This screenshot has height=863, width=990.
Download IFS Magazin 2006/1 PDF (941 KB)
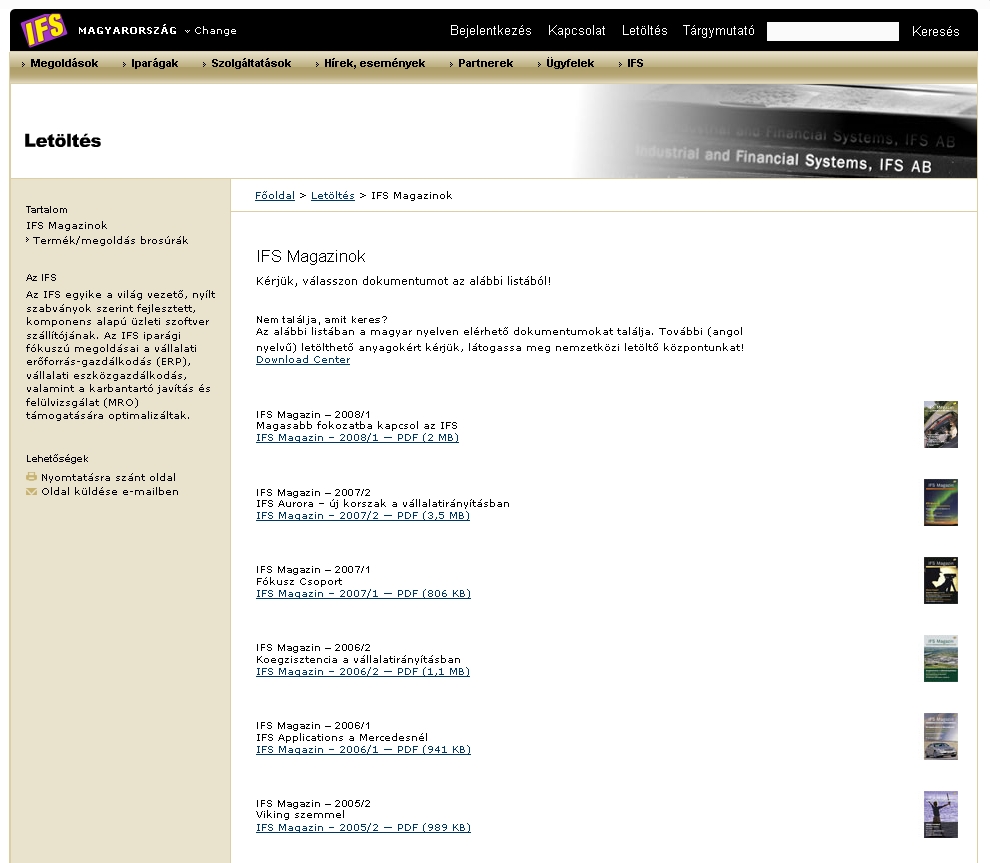364,749
